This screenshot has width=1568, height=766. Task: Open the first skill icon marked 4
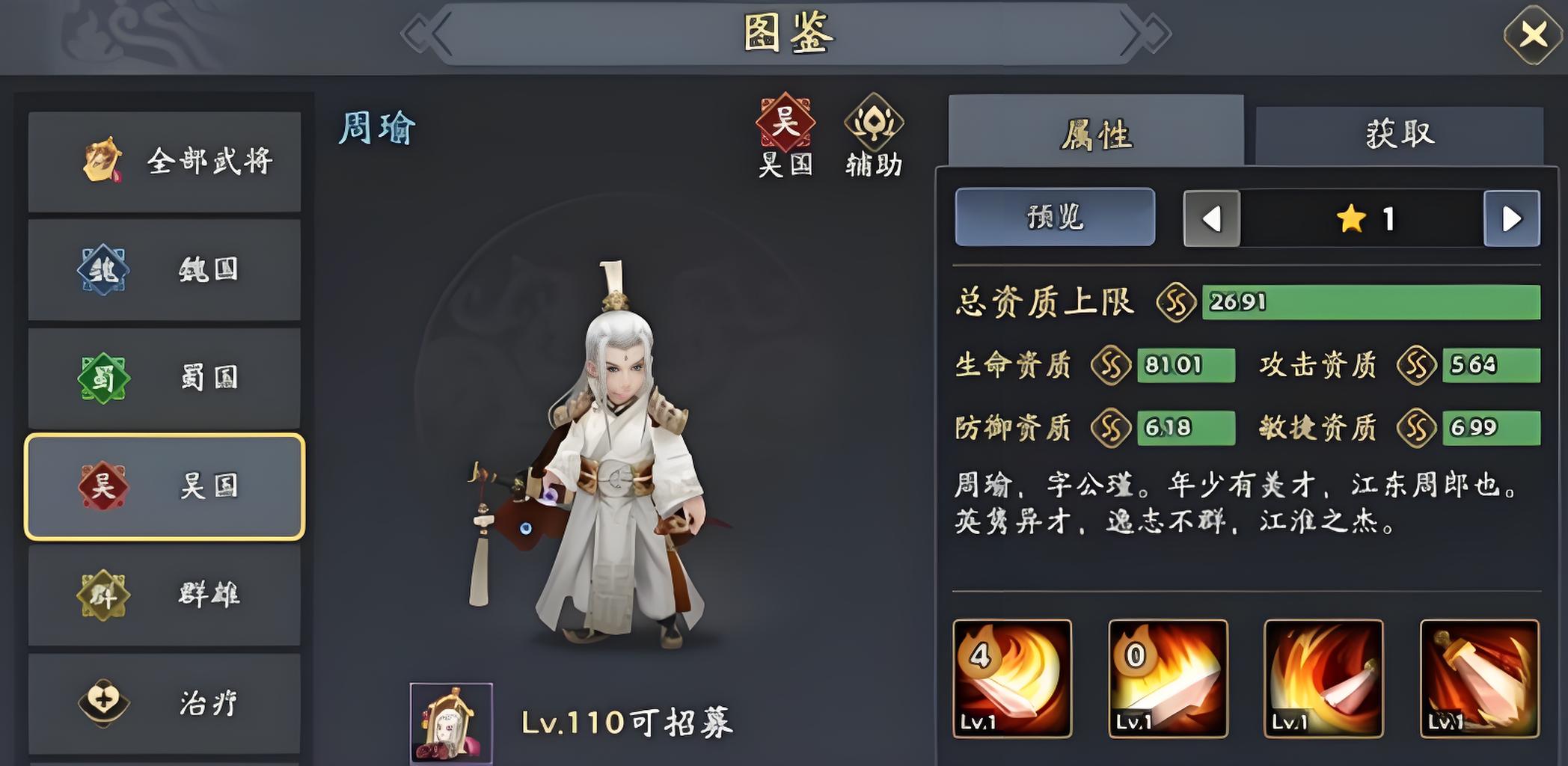tap(1012, 678)
